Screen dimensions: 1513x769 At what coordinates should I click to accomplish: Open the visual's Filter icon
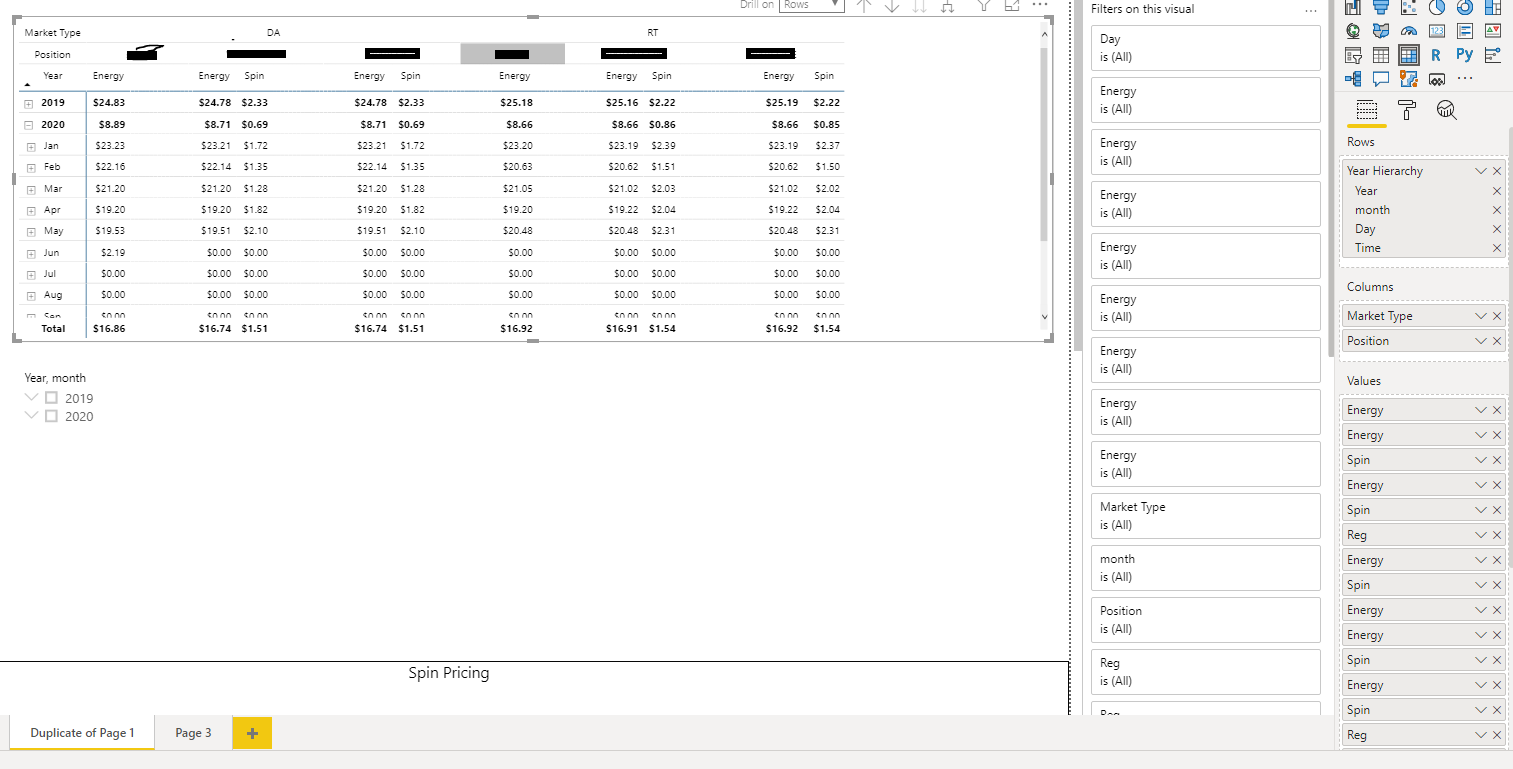(984, 6)
